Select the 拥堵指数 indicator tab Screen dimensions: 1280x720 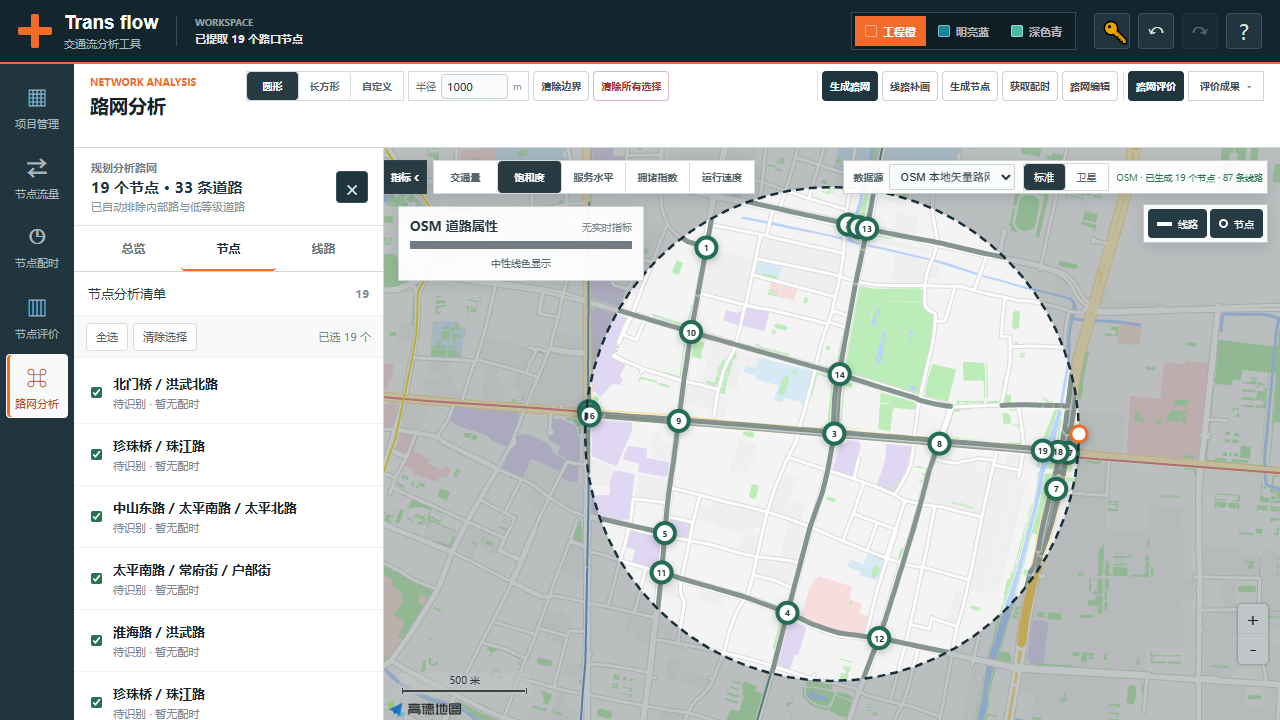tap(657, 177)
